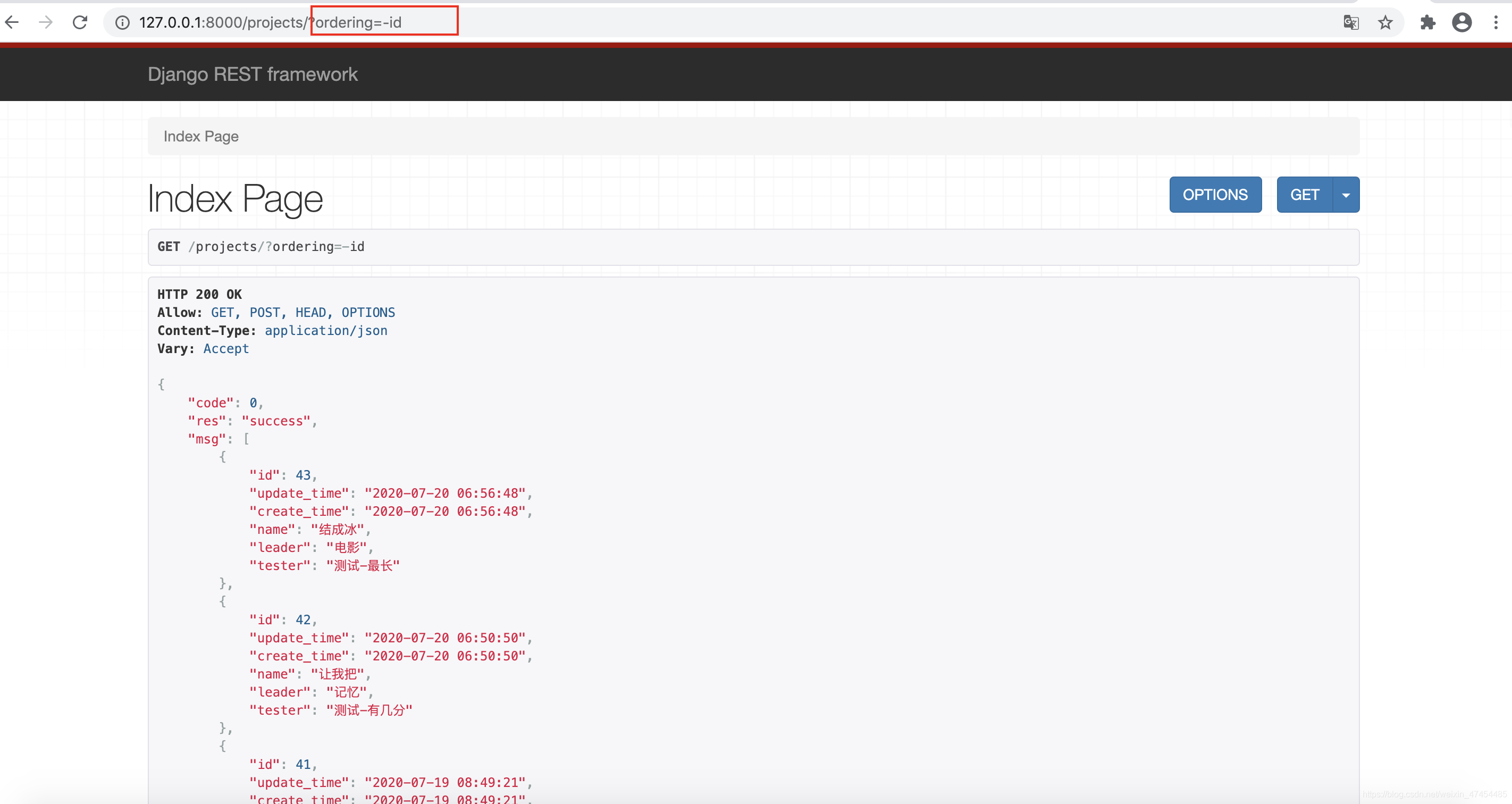Viewport: 1512px width, 804px height.
Task: Click leader value 电影
Action: 346,548
